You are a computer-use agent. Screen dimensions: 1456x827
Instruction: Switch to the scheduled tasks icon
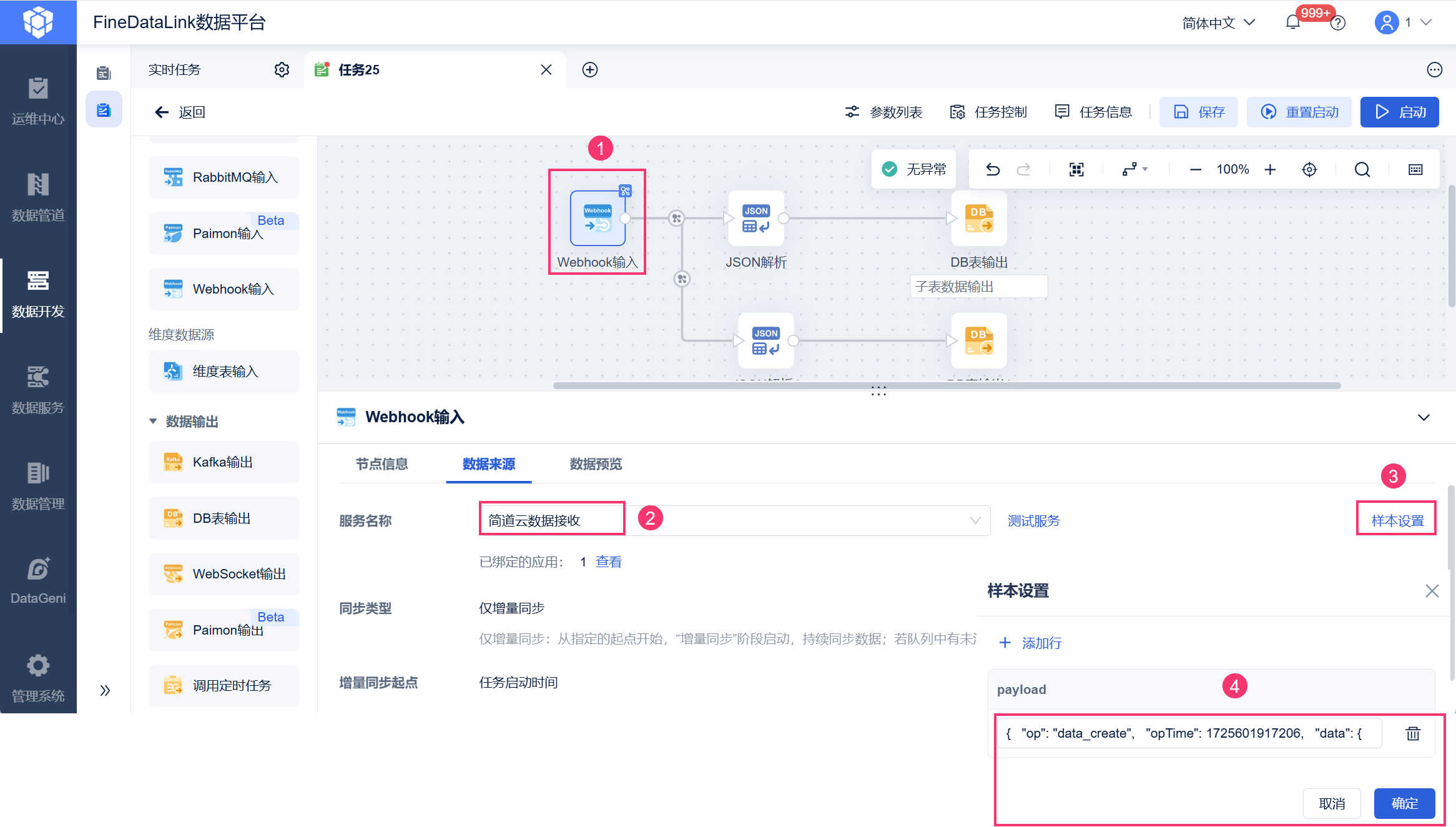pyautogui.click(x=104, y=73)
